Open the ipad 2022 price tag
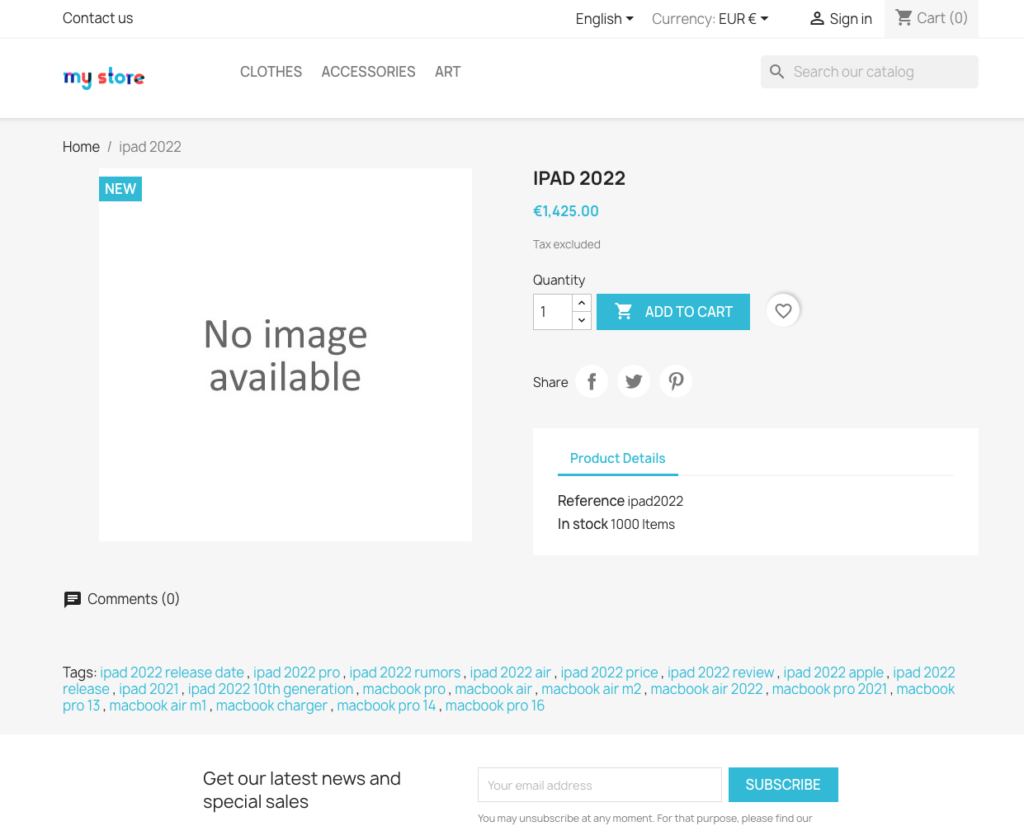1024x826 pixels. 609,673
